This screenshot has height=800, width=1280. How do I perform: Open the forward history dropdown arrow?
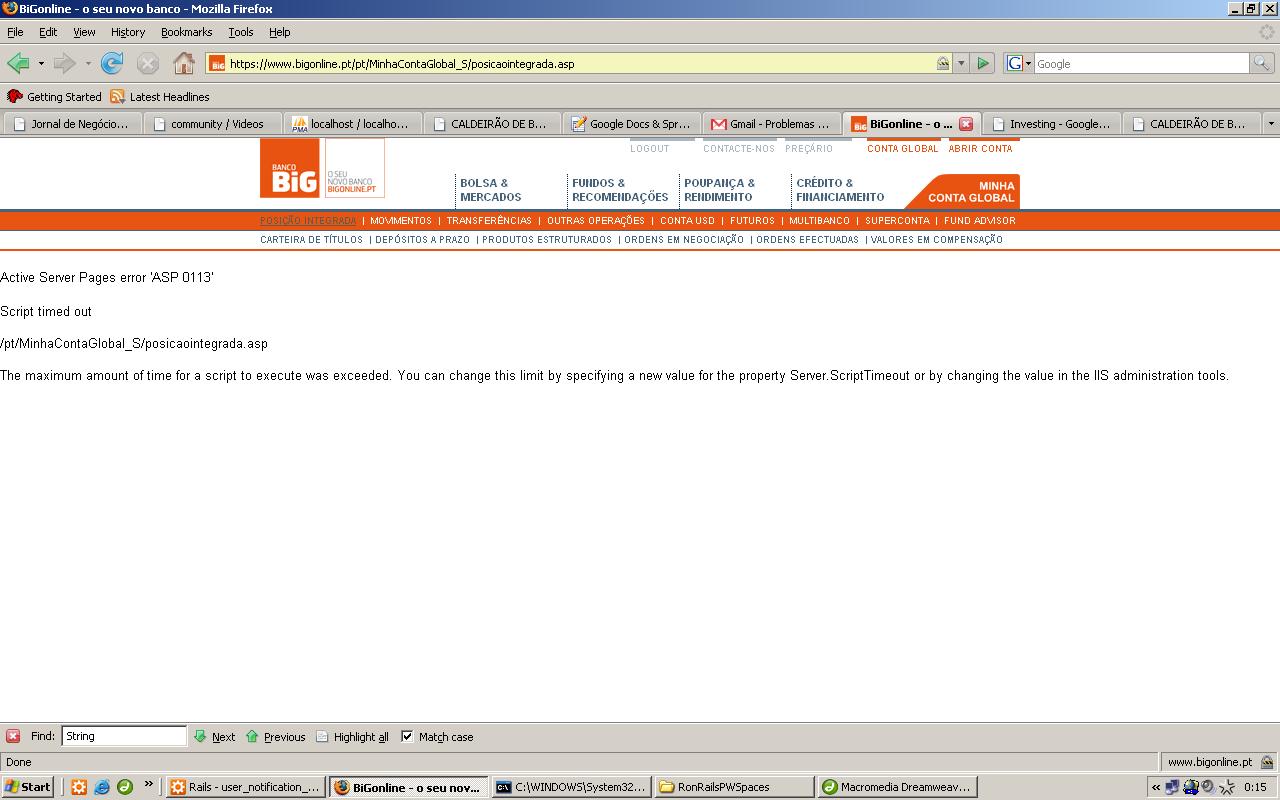pyautogui.click(x=88, y=63)
